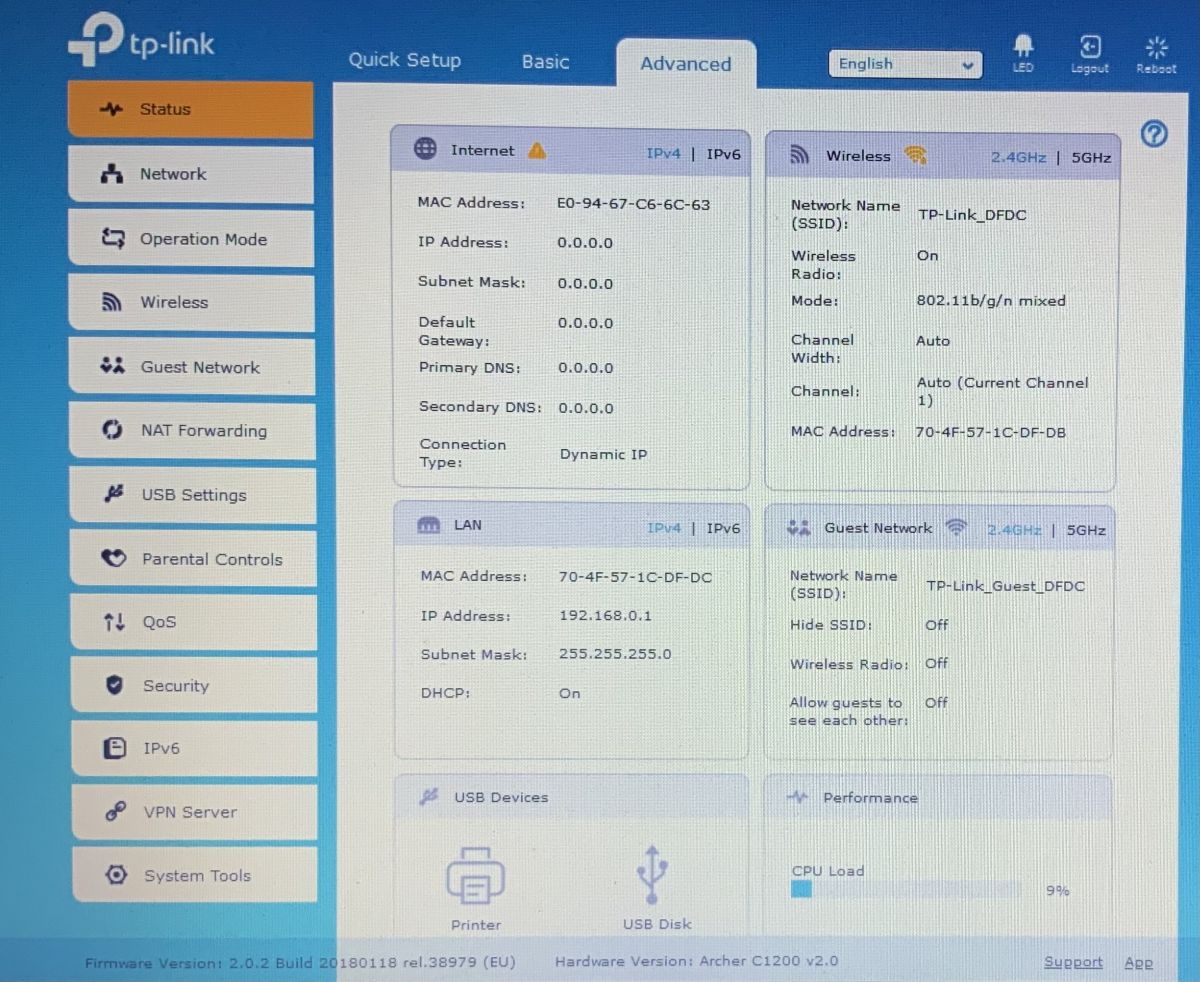The image size is (1200, 982).
Task: Click the Printer icon in USB Devices
Action: [475, 874]
